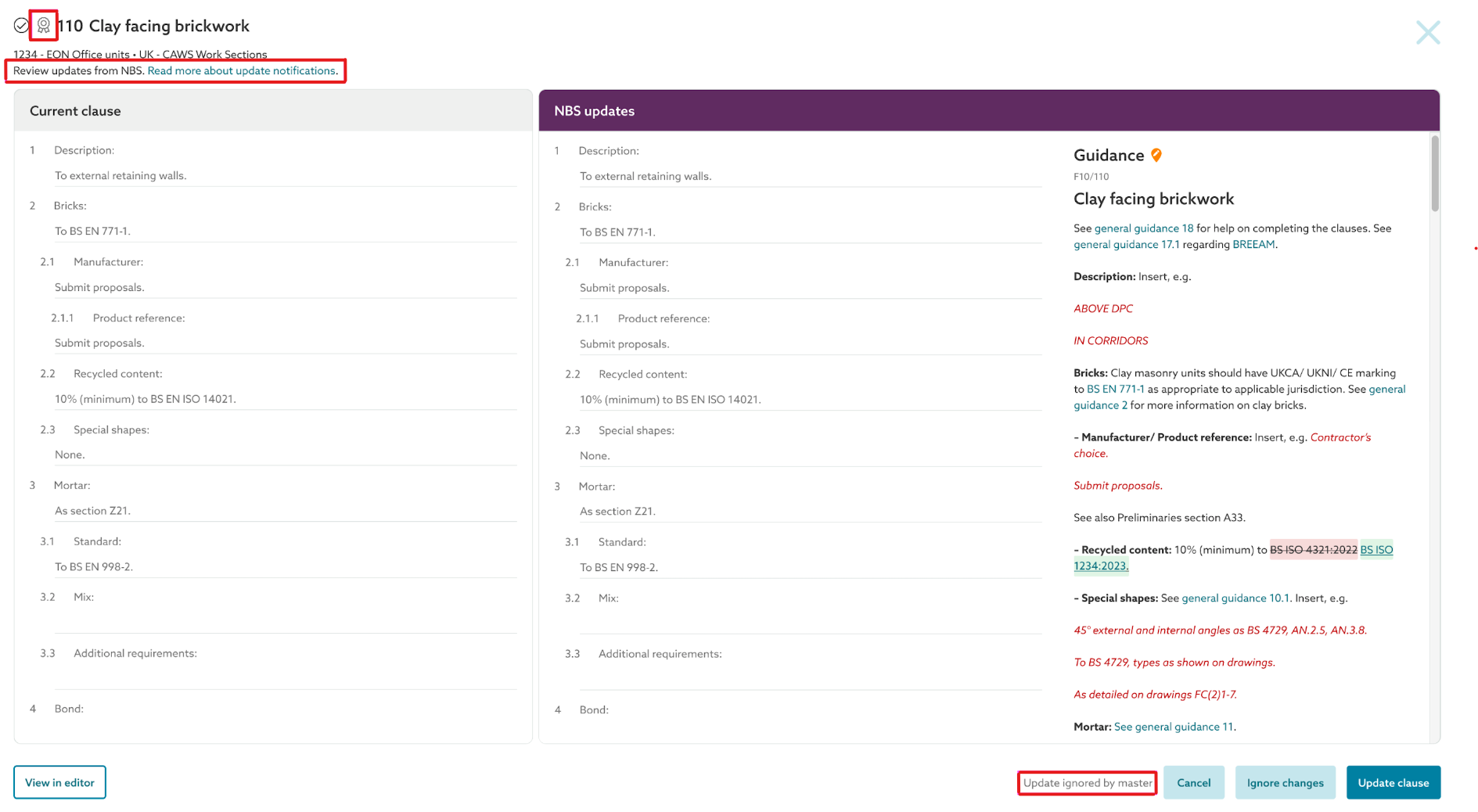
Task: Click 'As detailed on drawings FC(2)1-7.' example
Action: (x=1155, y=695)
